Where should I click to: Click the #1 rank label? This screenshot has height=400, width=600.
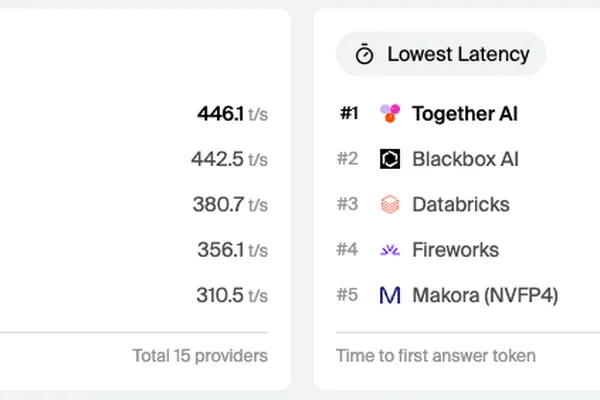pos(349,113)
